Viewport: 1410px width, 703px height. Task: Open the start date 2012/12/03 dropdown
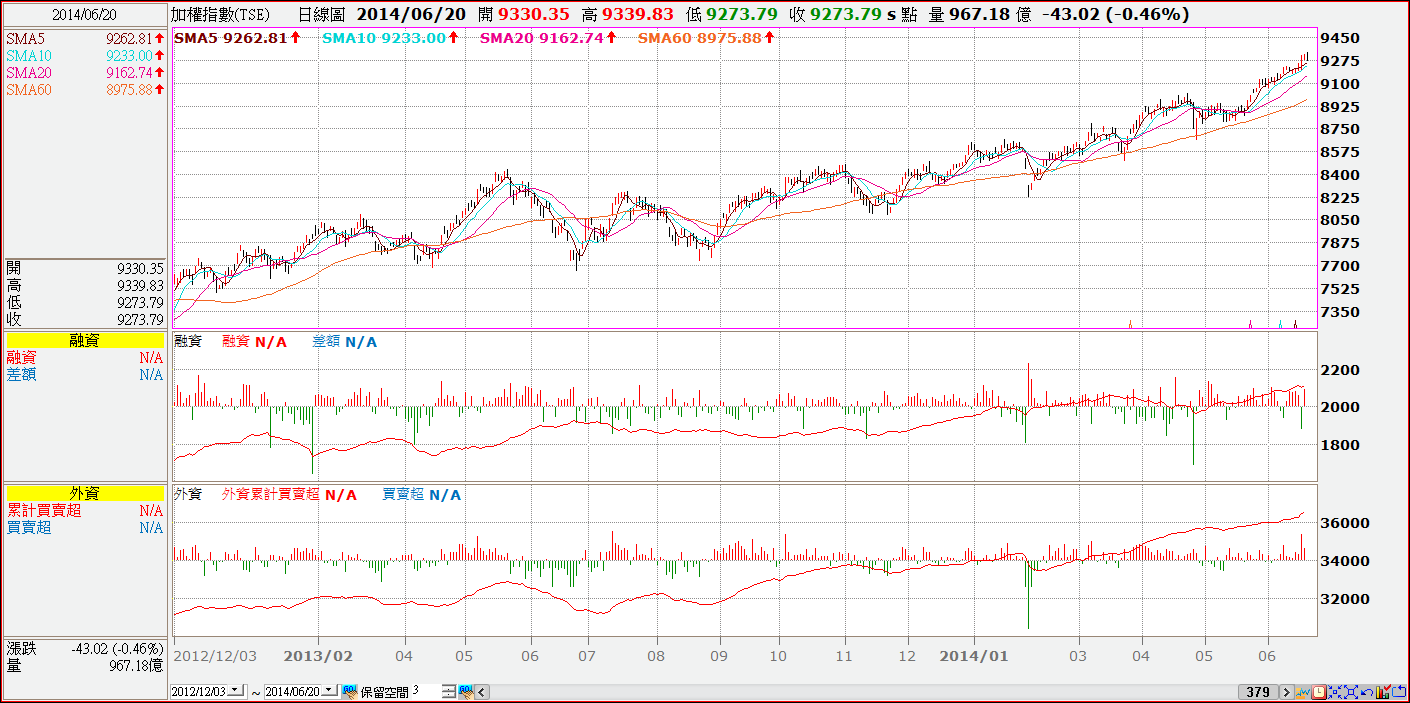pos(235,691)
